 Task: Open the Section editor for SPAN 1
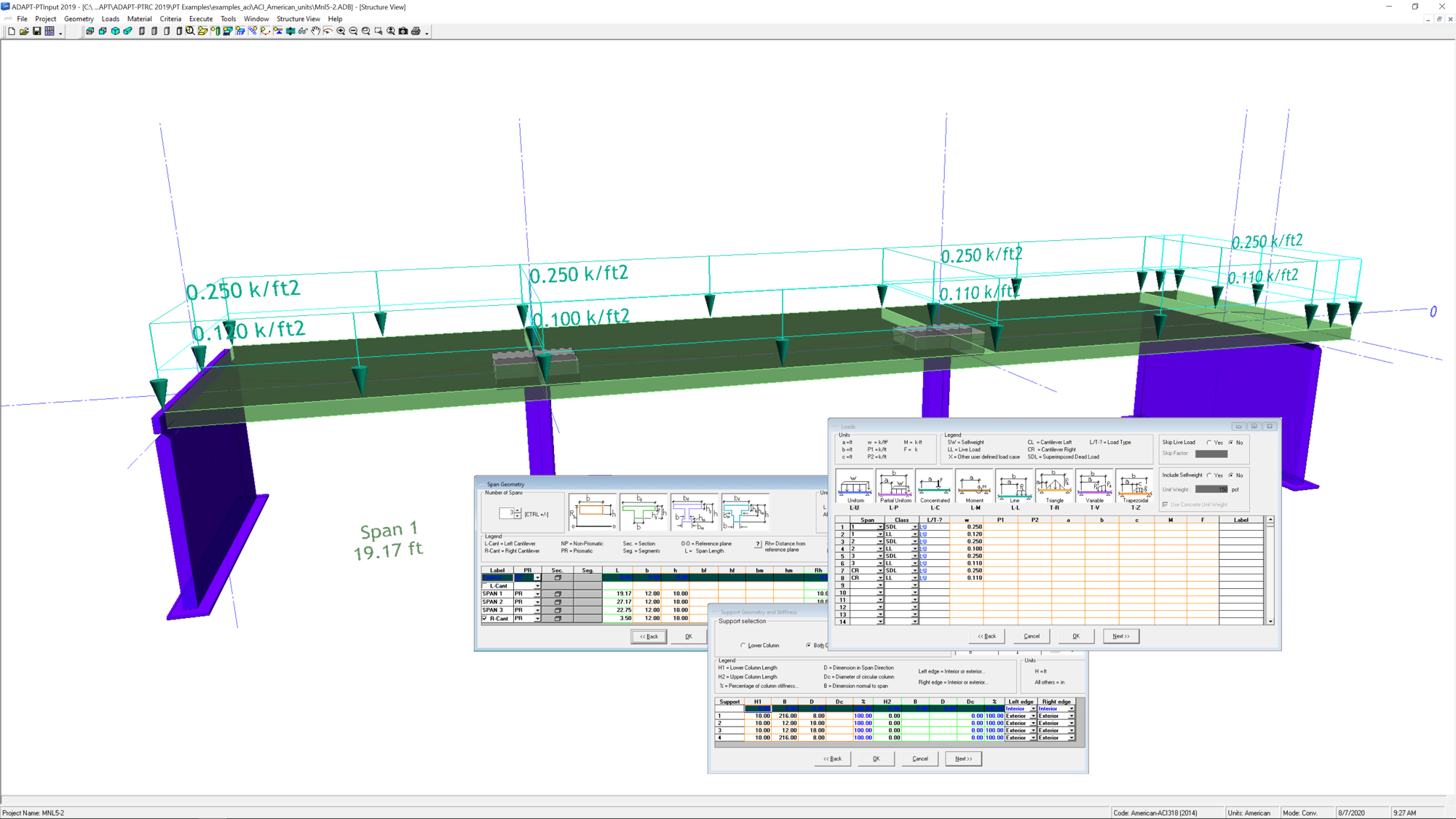[x=558, y=594]
